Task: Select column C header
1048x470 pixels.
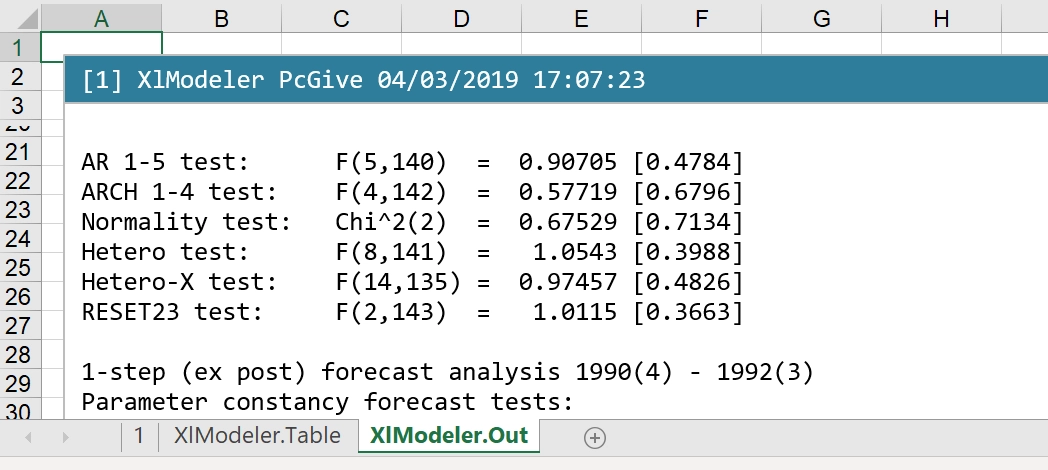Action: (341, 19)
